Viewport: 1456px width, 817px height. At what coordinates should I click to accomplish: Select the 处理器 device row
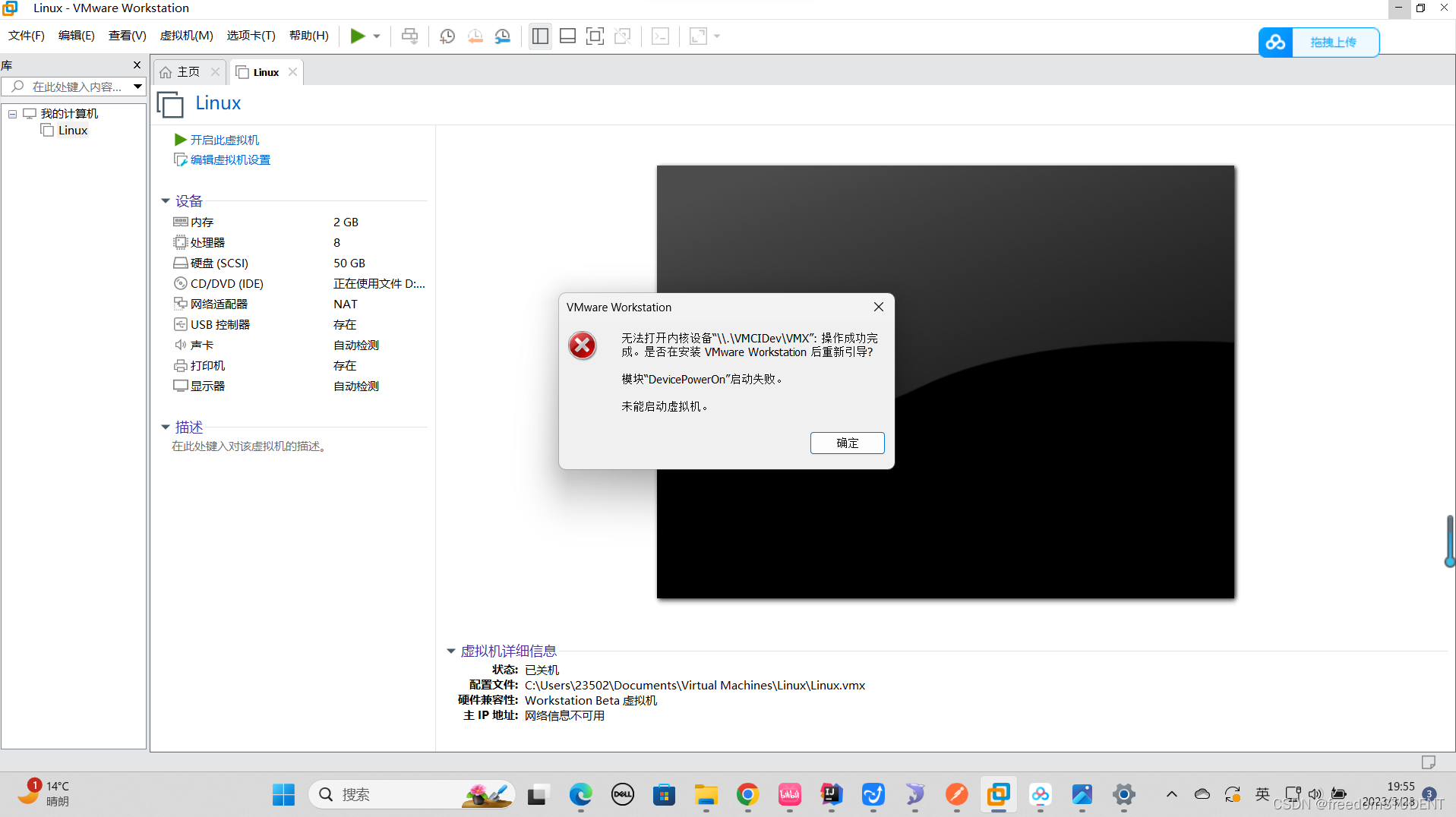coord(299,242)
